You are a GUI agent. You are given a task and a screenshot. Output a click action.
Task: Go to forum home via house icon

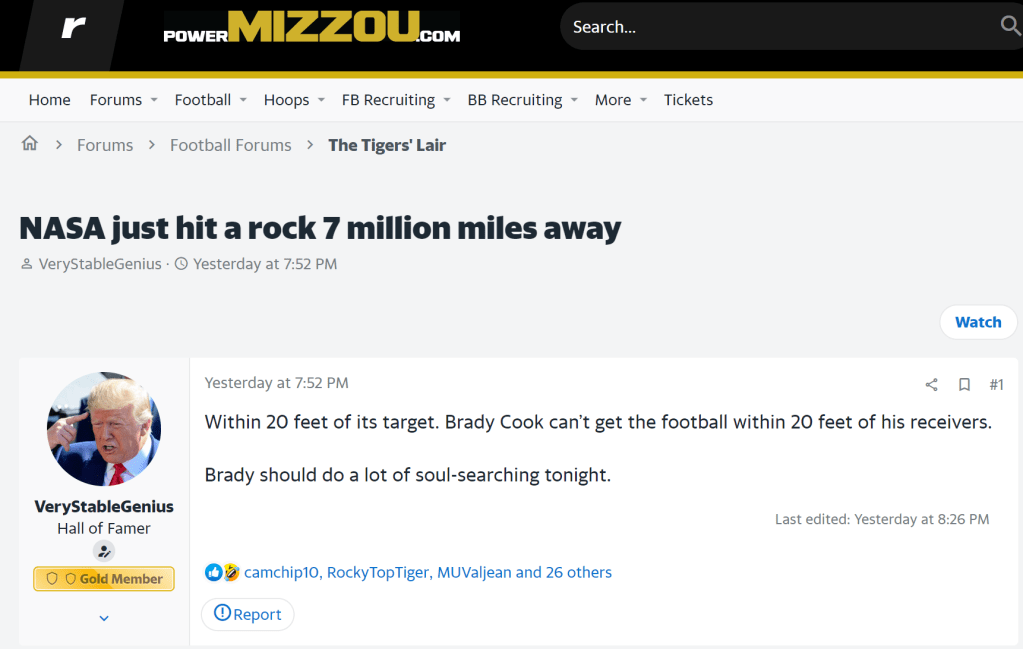30,144
